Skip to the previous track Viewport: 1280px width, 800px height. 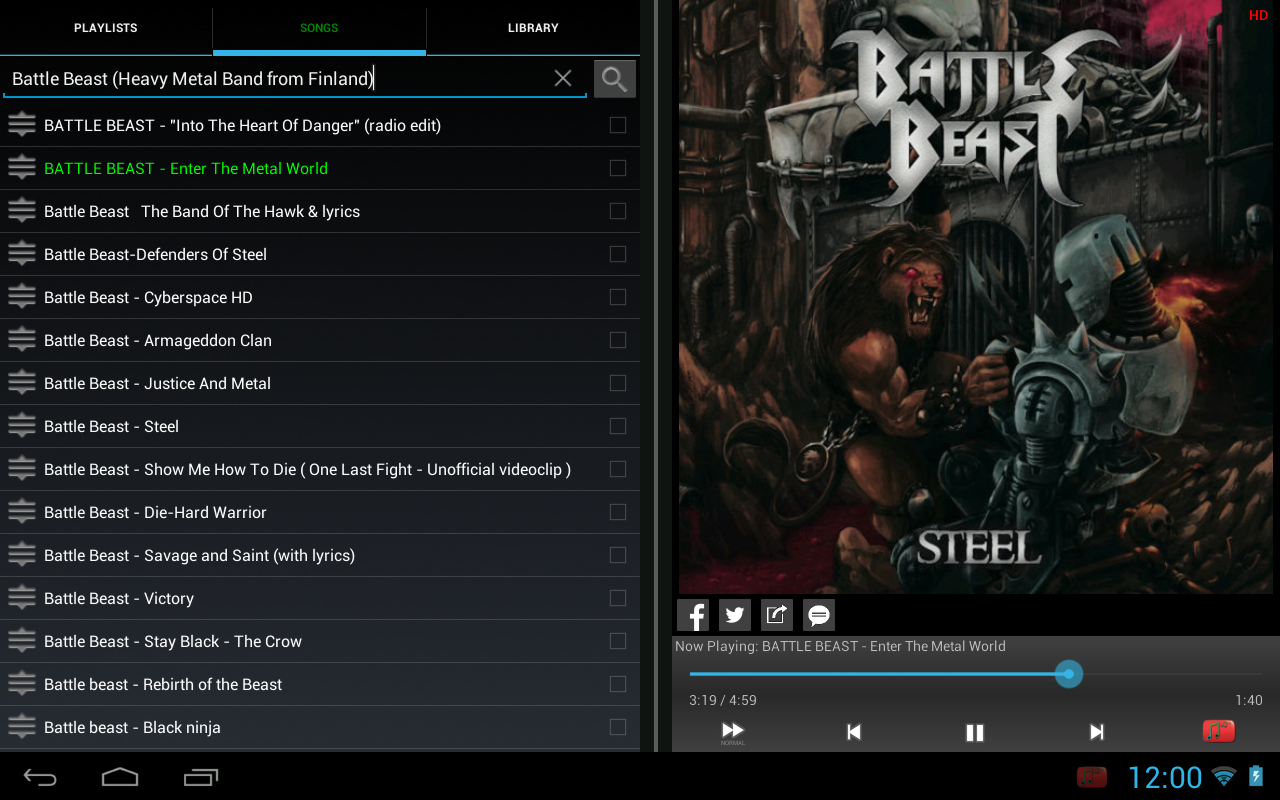pos(854,732)
